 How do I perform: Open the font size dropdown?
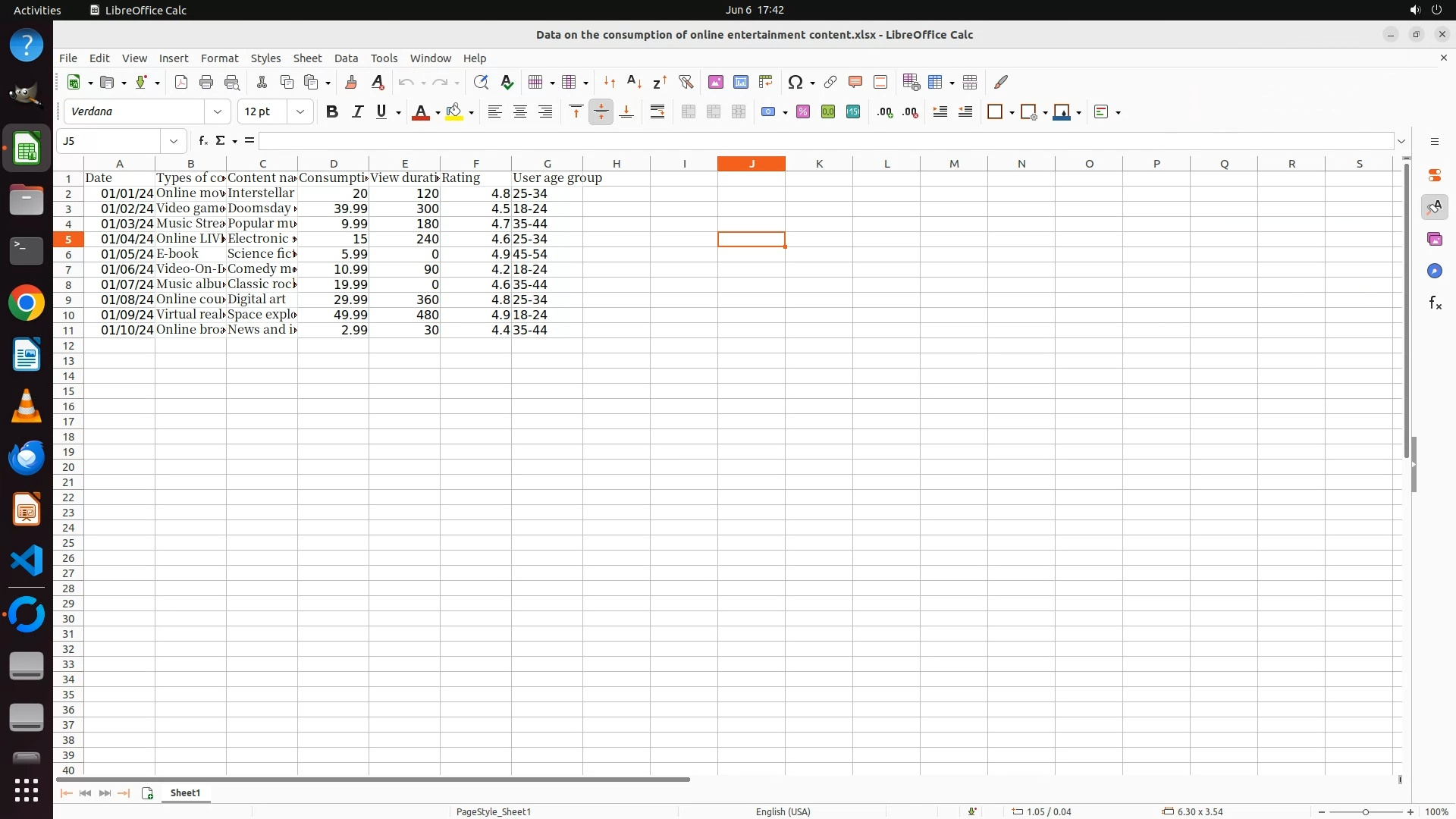tap(300, 111)
